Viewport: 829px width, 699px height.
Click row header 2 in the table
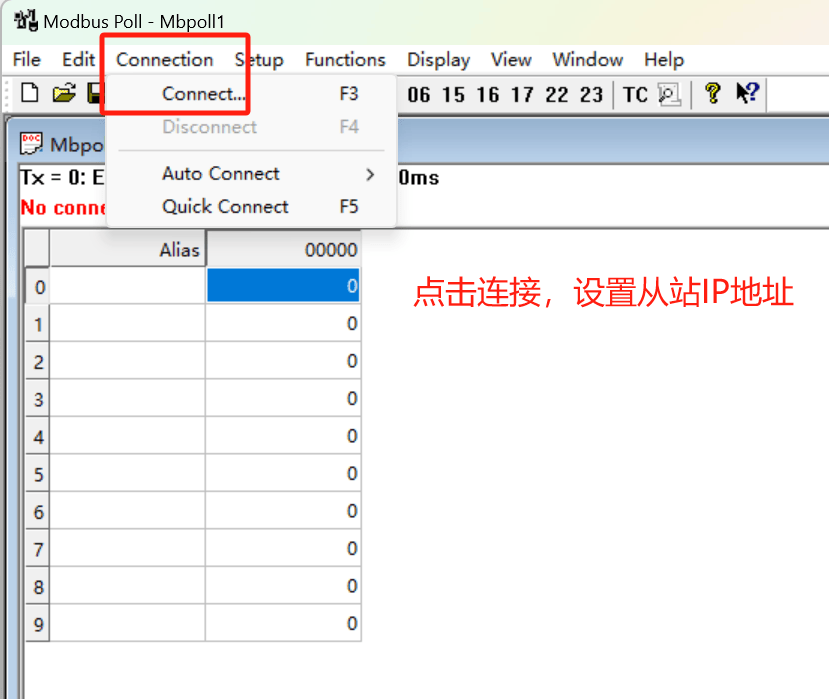tap(38, 361)
